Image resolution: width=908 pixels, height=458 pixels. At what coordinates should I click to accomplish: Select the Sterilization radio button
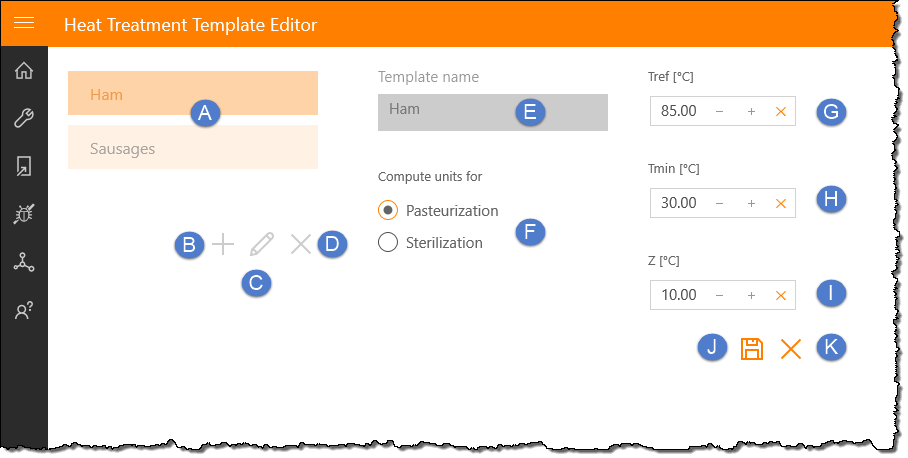(x=388, y=242)
